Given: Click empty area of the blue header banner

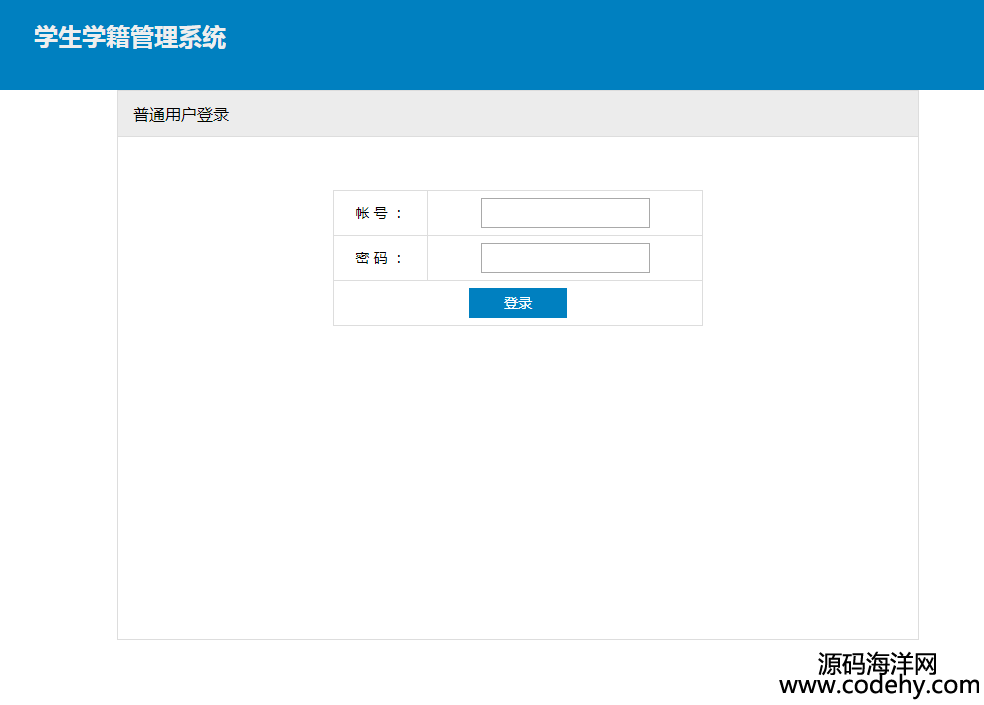Looking at the screenshot, I should point(600,45).
